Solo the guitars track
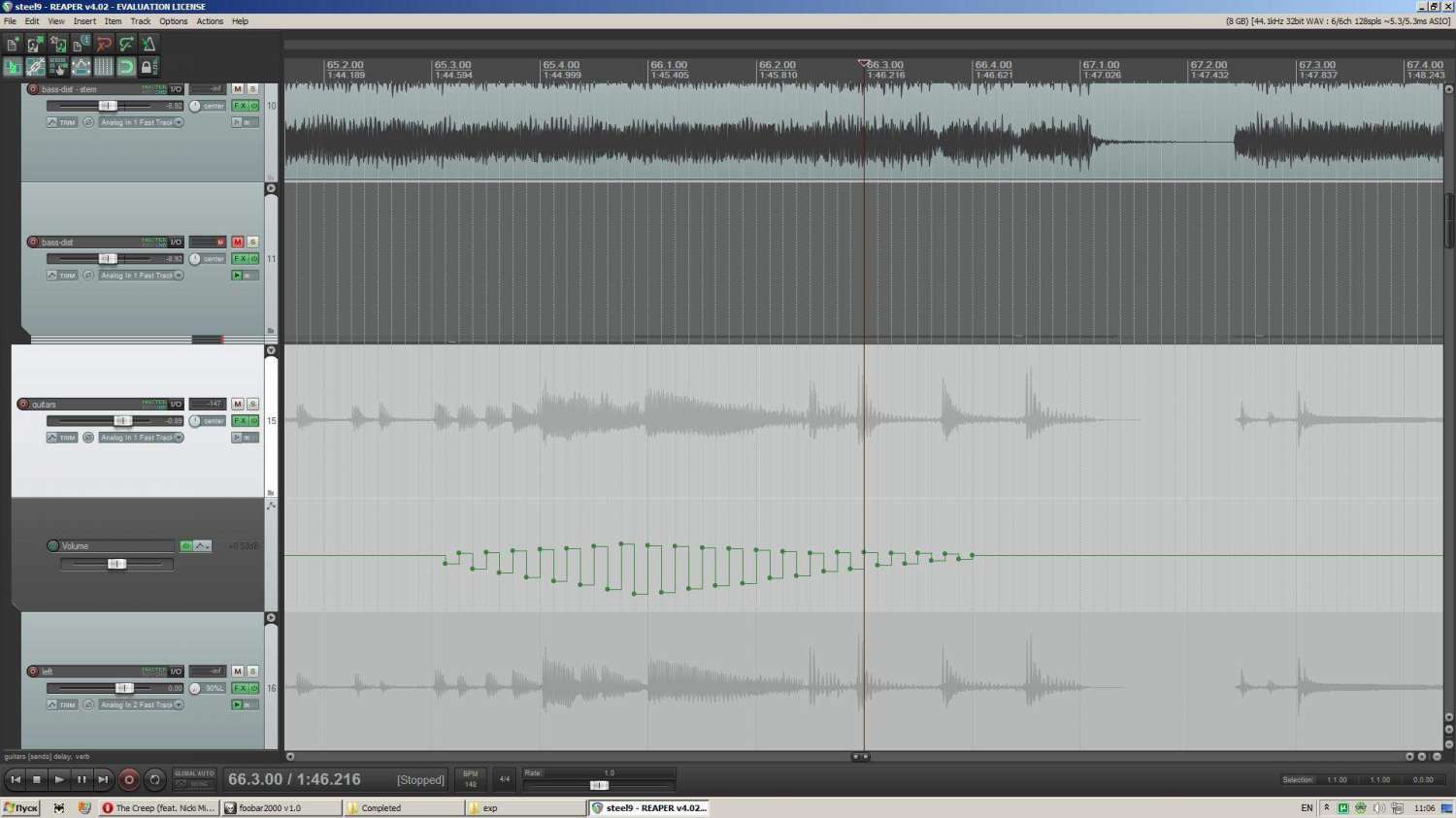 point(252,404)
